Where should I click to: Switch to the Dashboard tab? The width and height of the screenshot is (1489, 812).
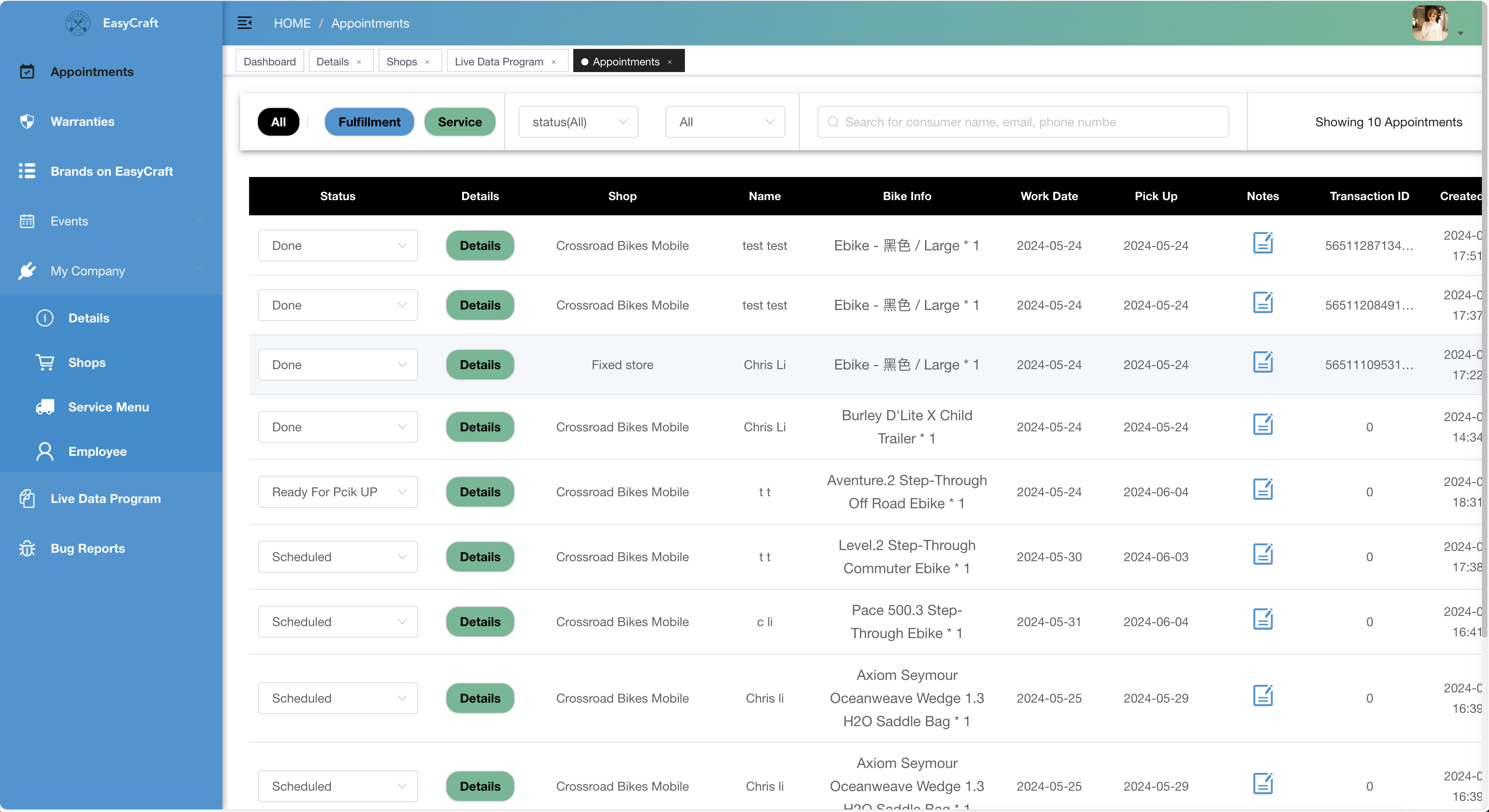click(270, 62)
